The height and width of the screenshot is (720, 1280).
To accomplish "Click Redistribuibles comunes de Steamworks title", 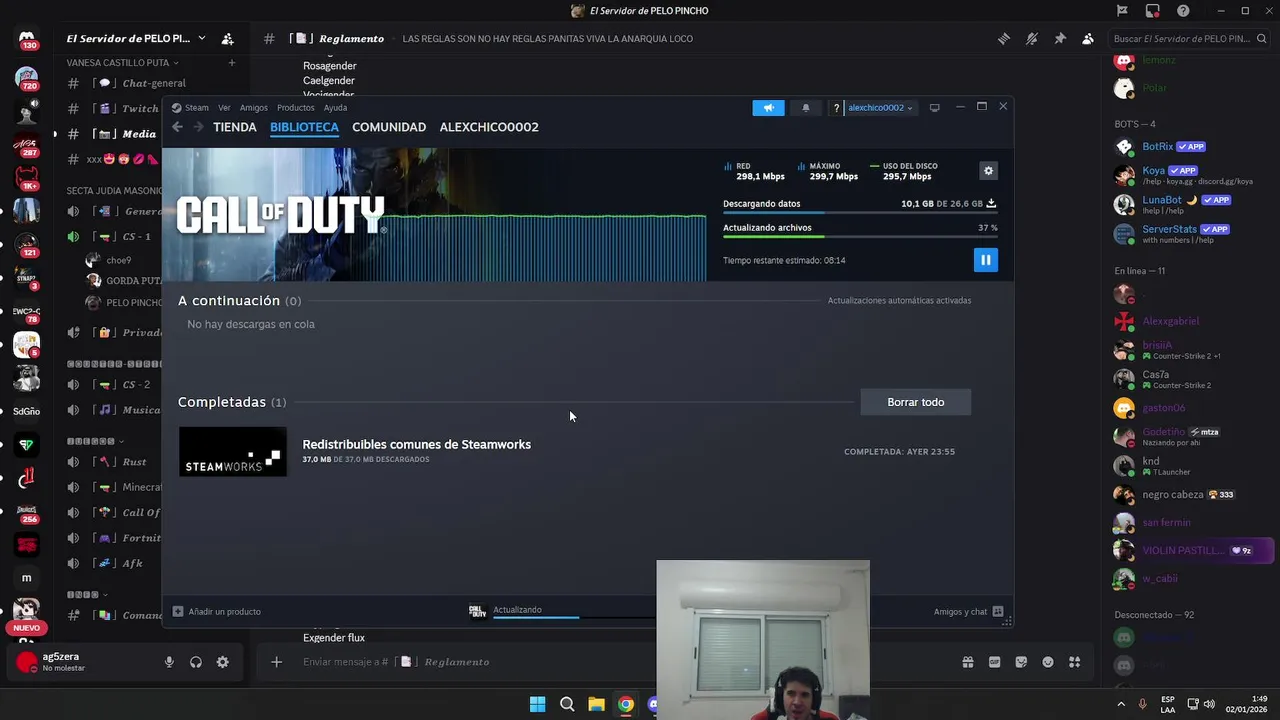I will [x=417, y=444].
